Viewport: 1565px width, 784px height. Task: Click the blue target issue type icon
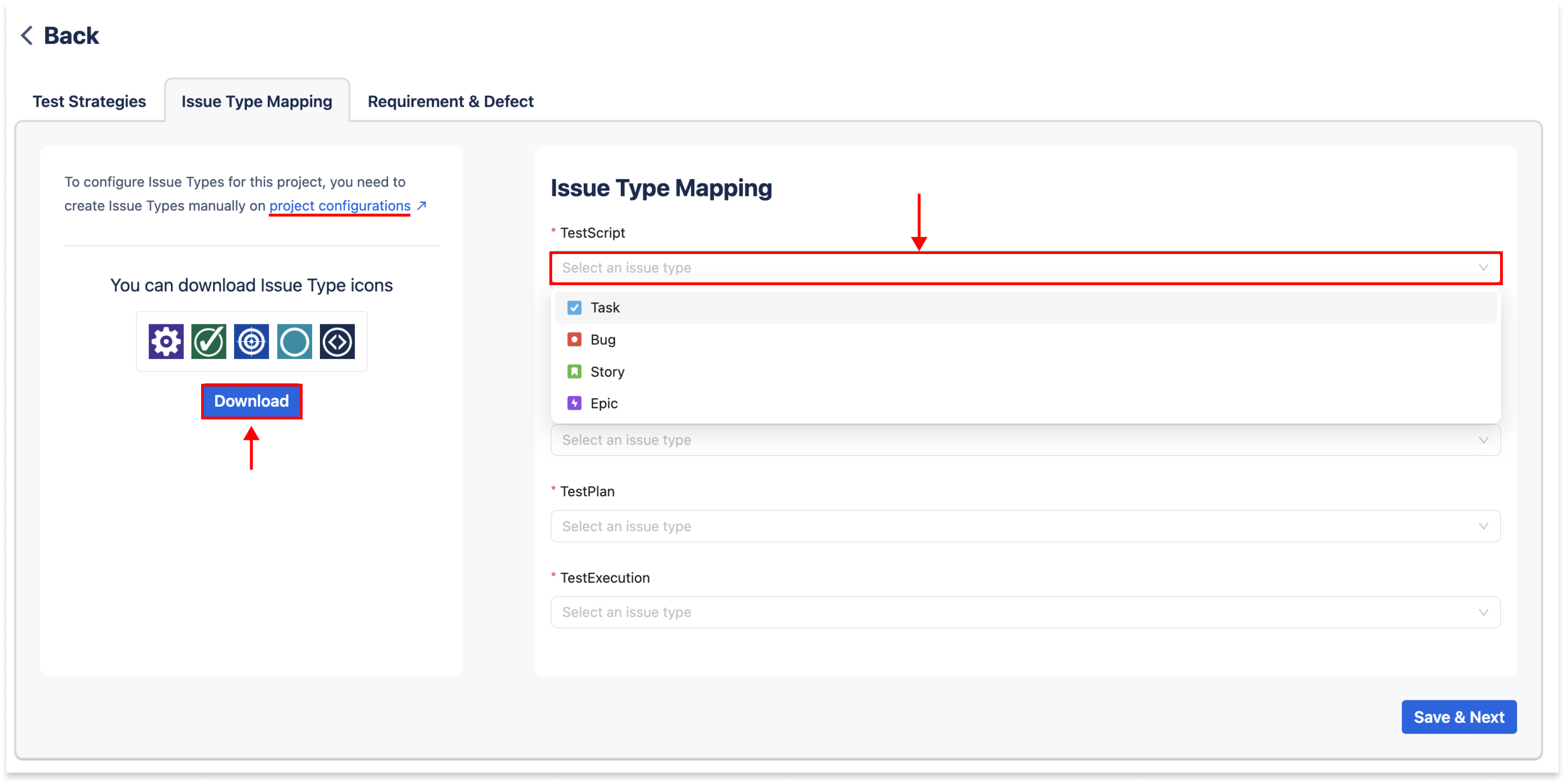click(251, 341)
